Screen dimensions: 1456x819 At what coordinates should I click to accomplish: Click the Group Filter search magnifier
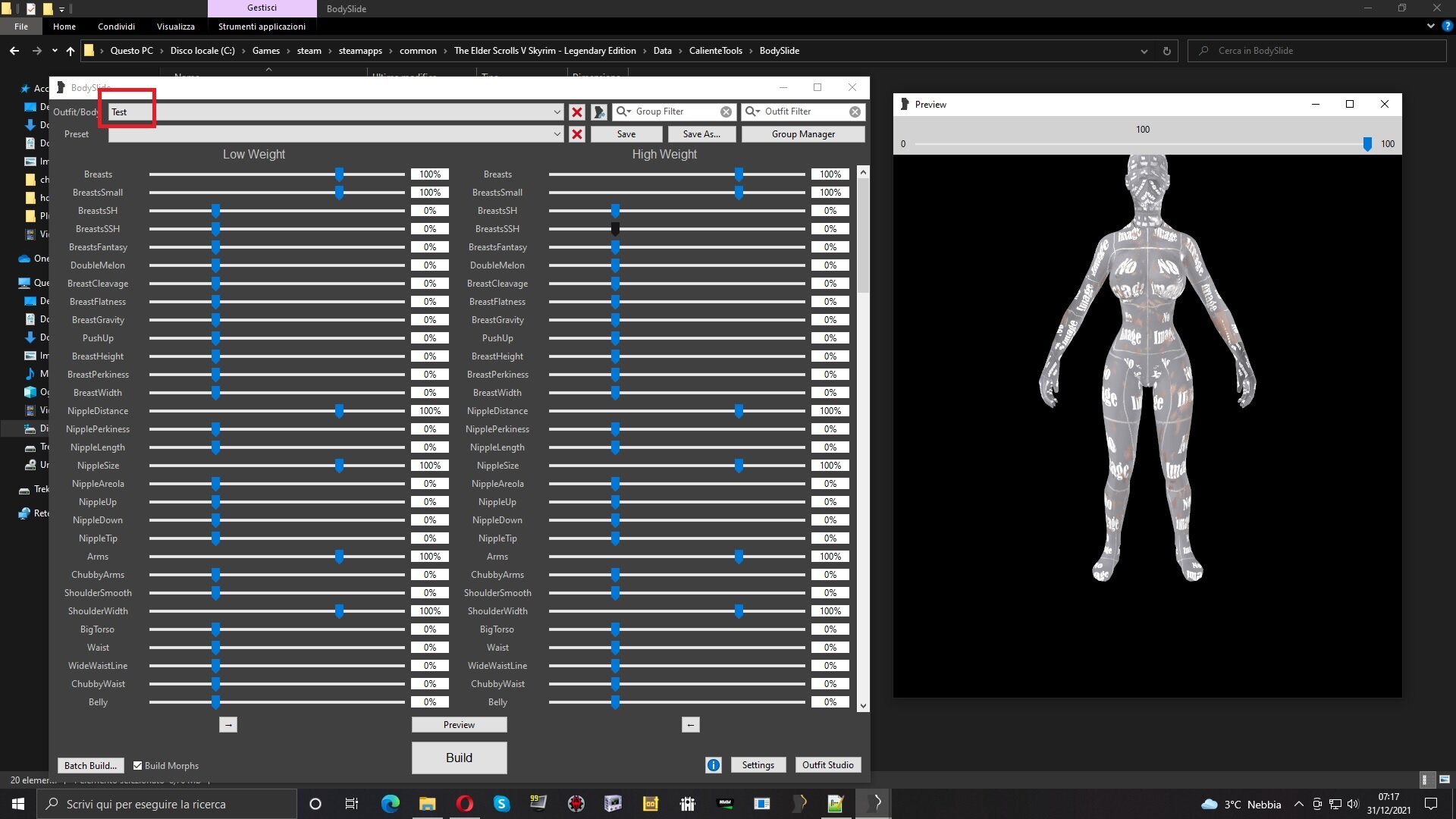623,111
